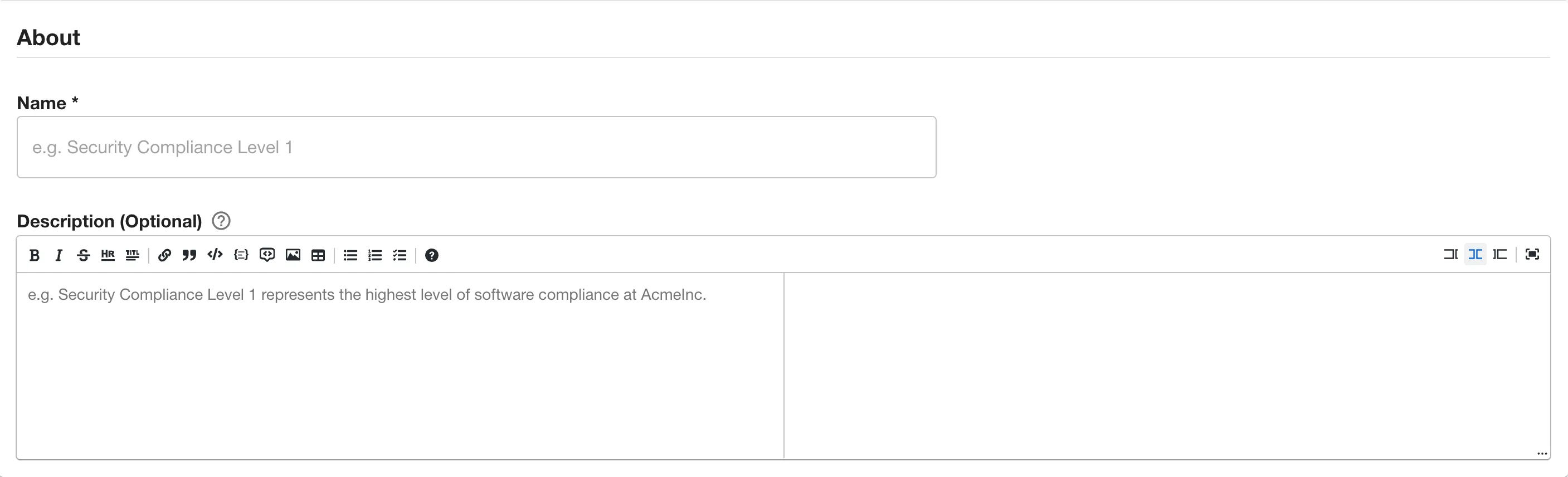
Task: Add a checklist task list
Action: 400,255
